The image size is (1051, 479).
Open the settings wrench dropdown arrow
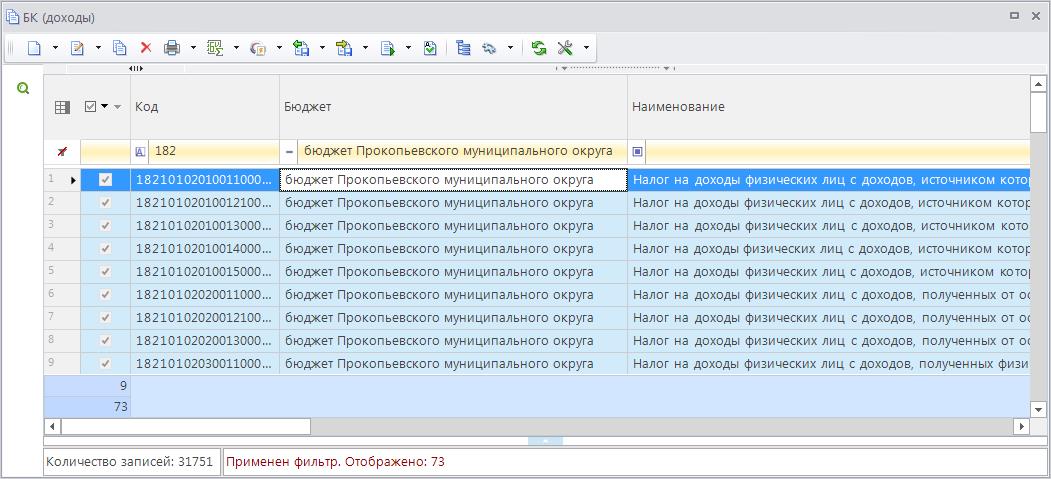(586, 48)
